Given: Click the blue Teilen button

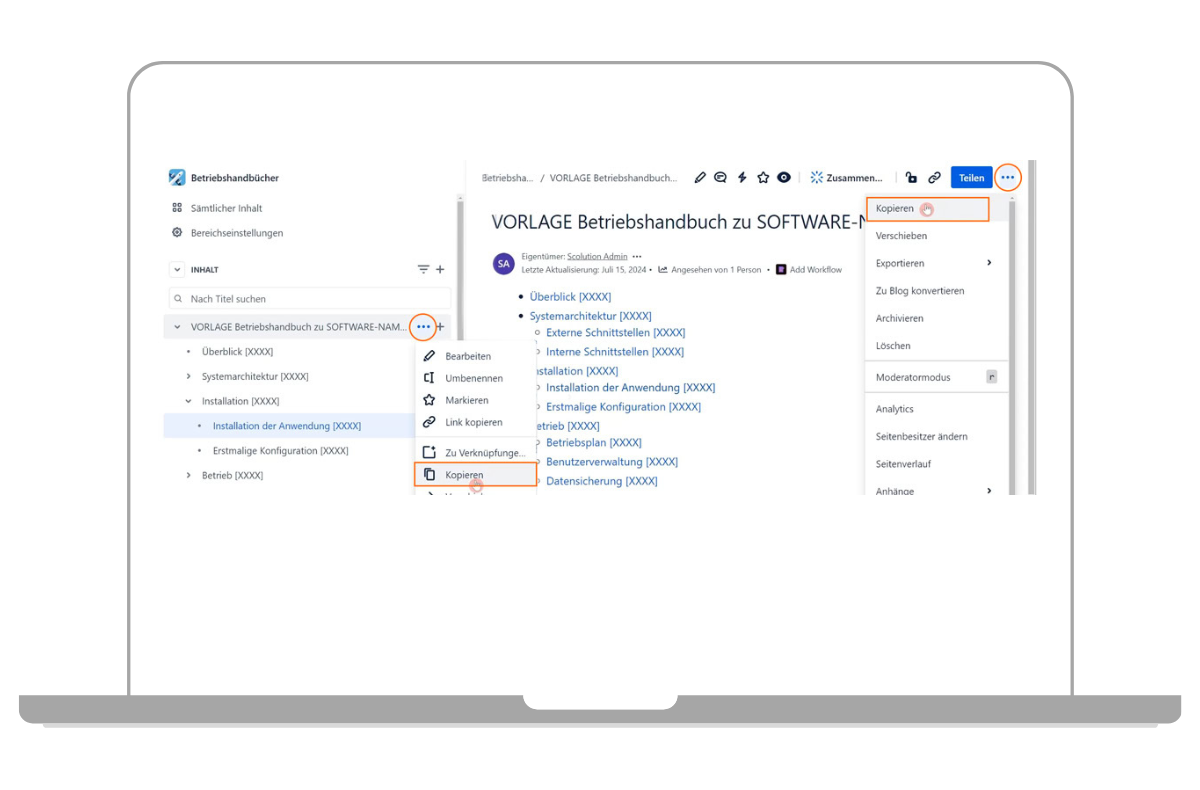Looking at the screenshot, I should pyautogui.click(x=971, y=178).
